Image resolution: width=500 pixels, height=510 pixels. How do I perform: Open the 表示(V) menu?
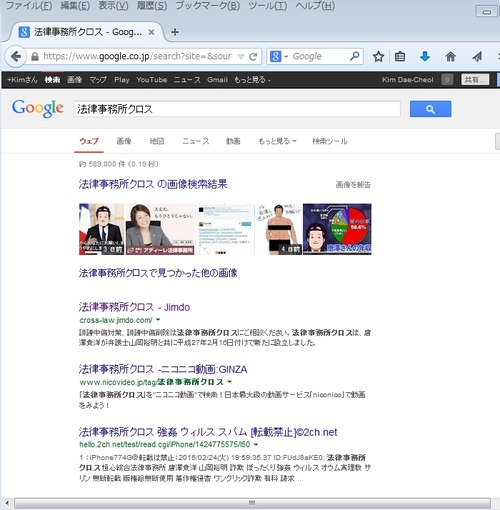tap(113, 6)
